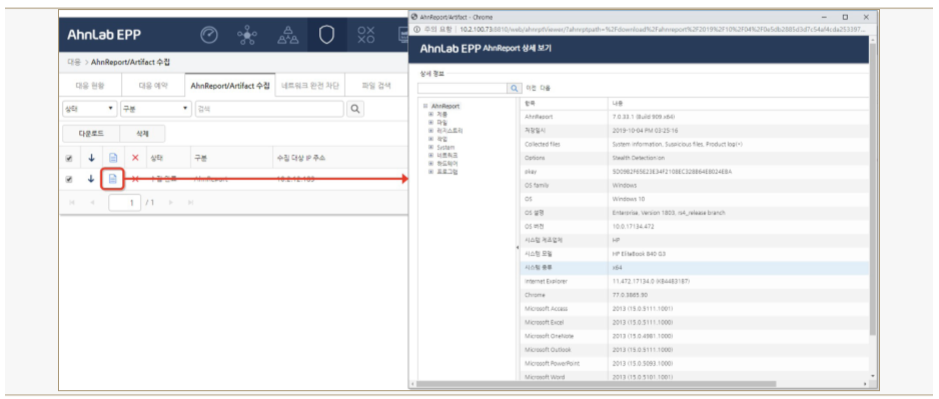Click the splitter collapse arrow in report viewer

(517, 247)
